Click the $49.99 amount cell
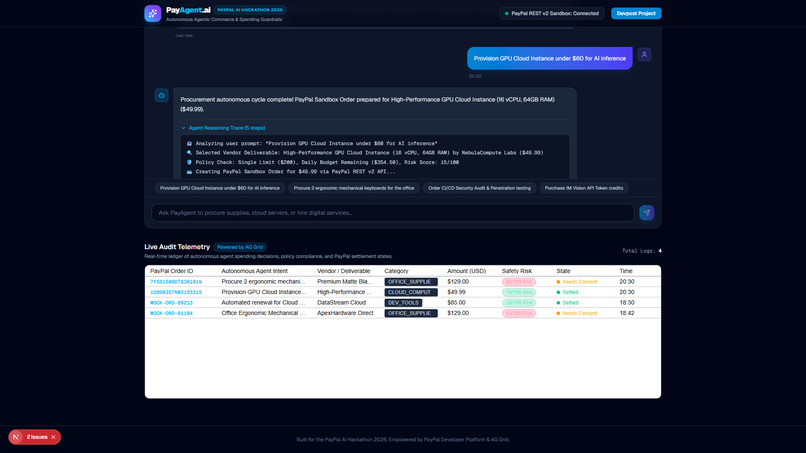The width and height of the screenshot is (806, 453). [456, 292]
